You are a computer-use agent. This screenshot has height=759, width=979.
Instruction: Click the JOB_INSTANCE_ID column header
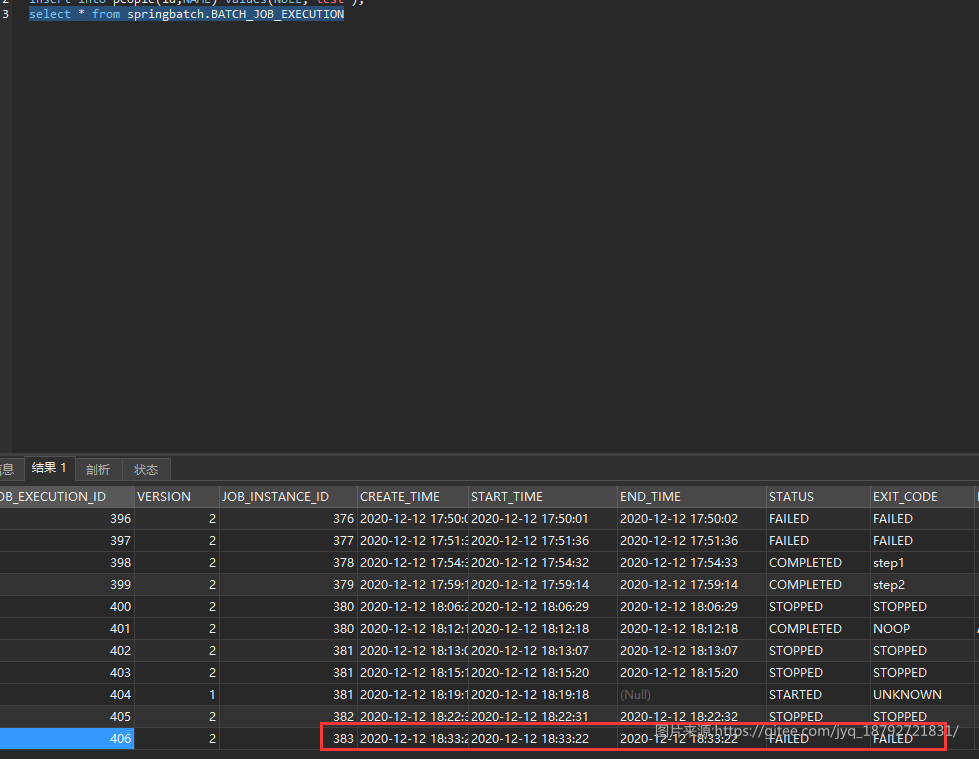click(288, 497)
